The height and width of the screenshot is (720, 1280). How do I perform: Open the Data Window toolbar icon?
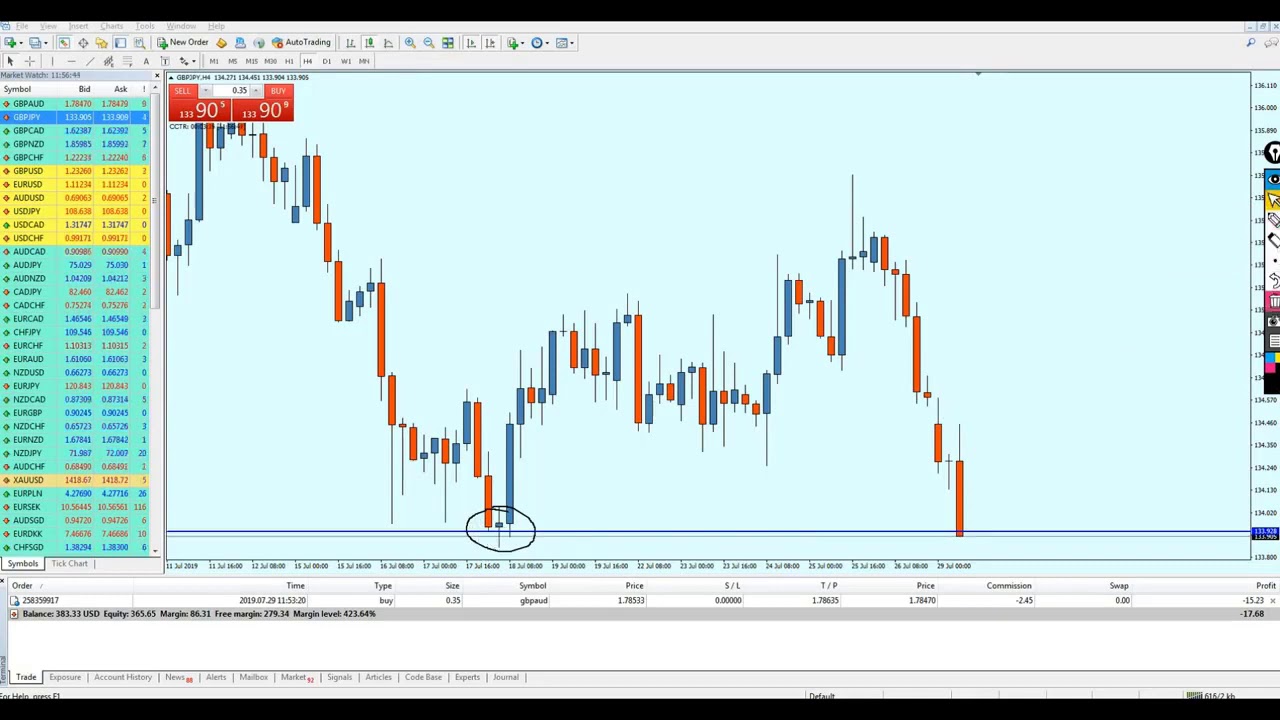click(83, 43)
